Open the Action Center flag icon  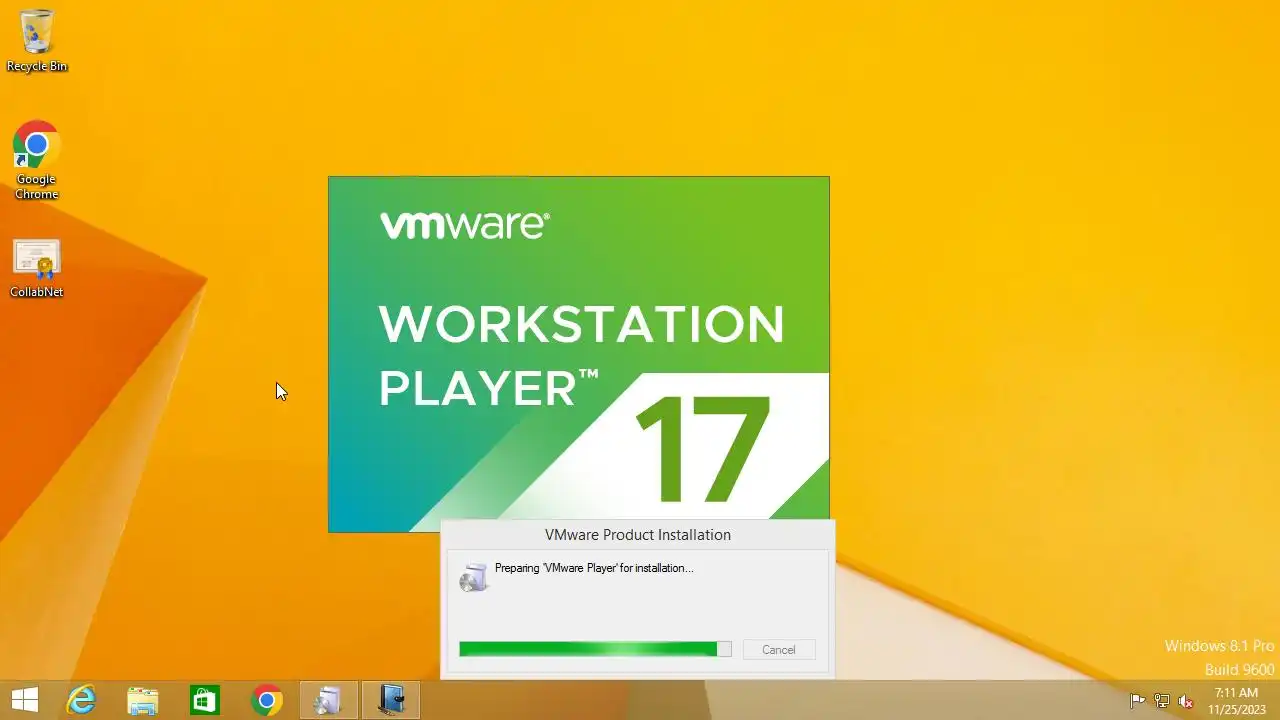point(1138,701)
